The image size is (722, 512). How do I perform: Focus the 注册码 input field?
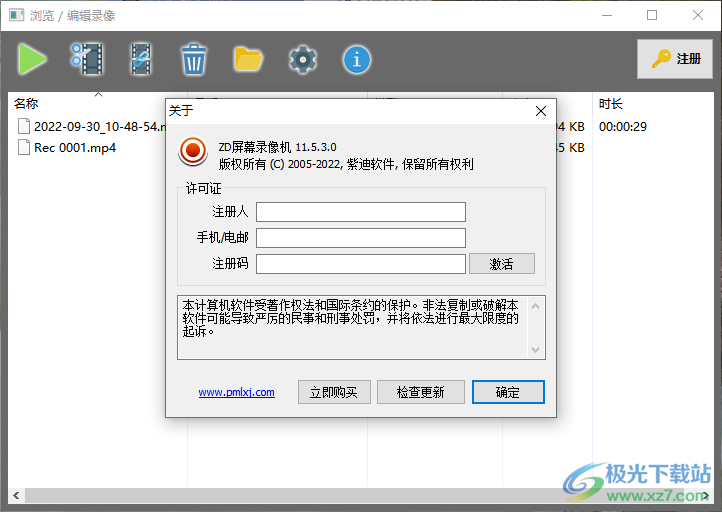pyautogui.click(x=361, y=264)
